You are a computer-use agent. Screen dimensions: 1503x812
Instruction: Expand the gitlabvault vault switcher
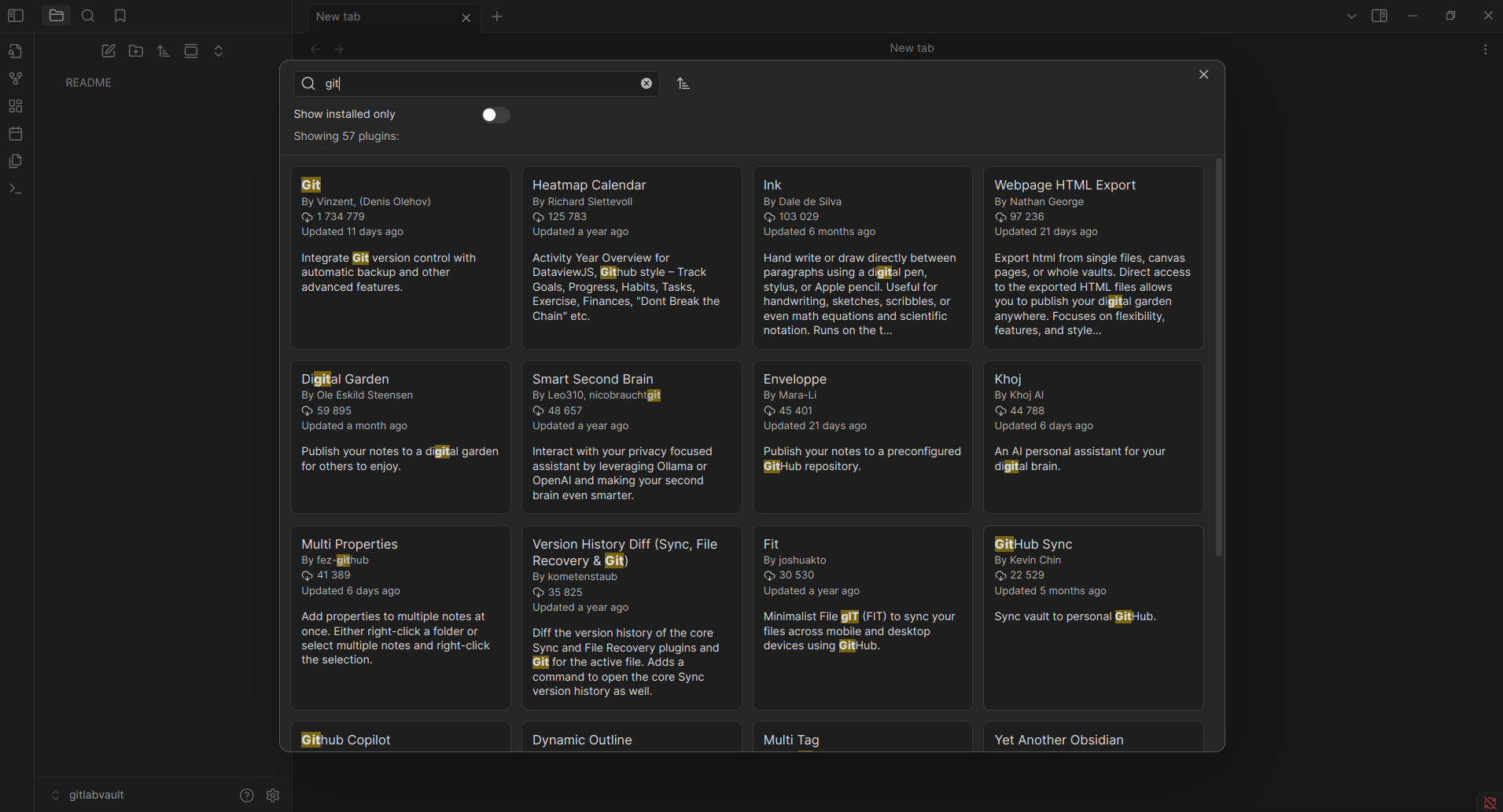click(87, 795)
